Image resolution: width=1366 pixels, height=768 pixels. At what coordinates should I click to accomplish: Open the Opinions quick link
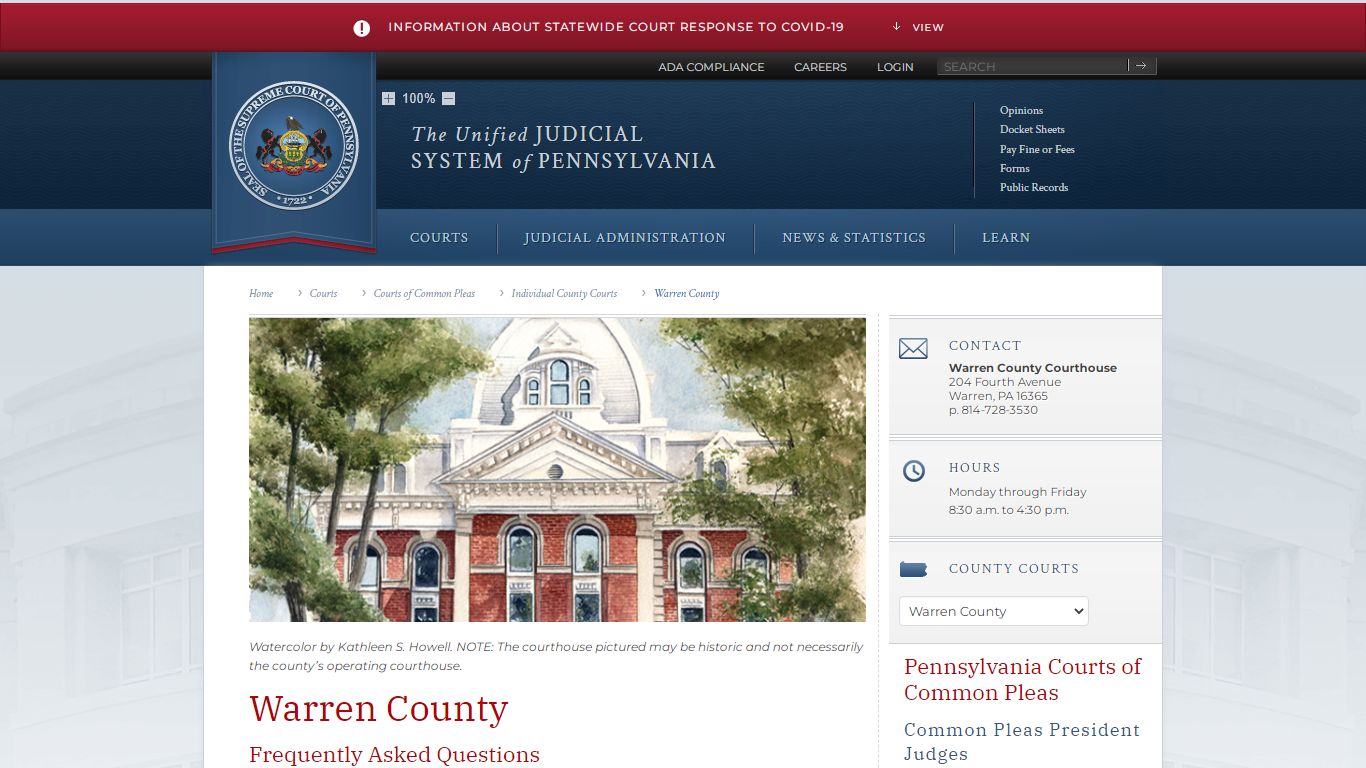pos(1021,110)
